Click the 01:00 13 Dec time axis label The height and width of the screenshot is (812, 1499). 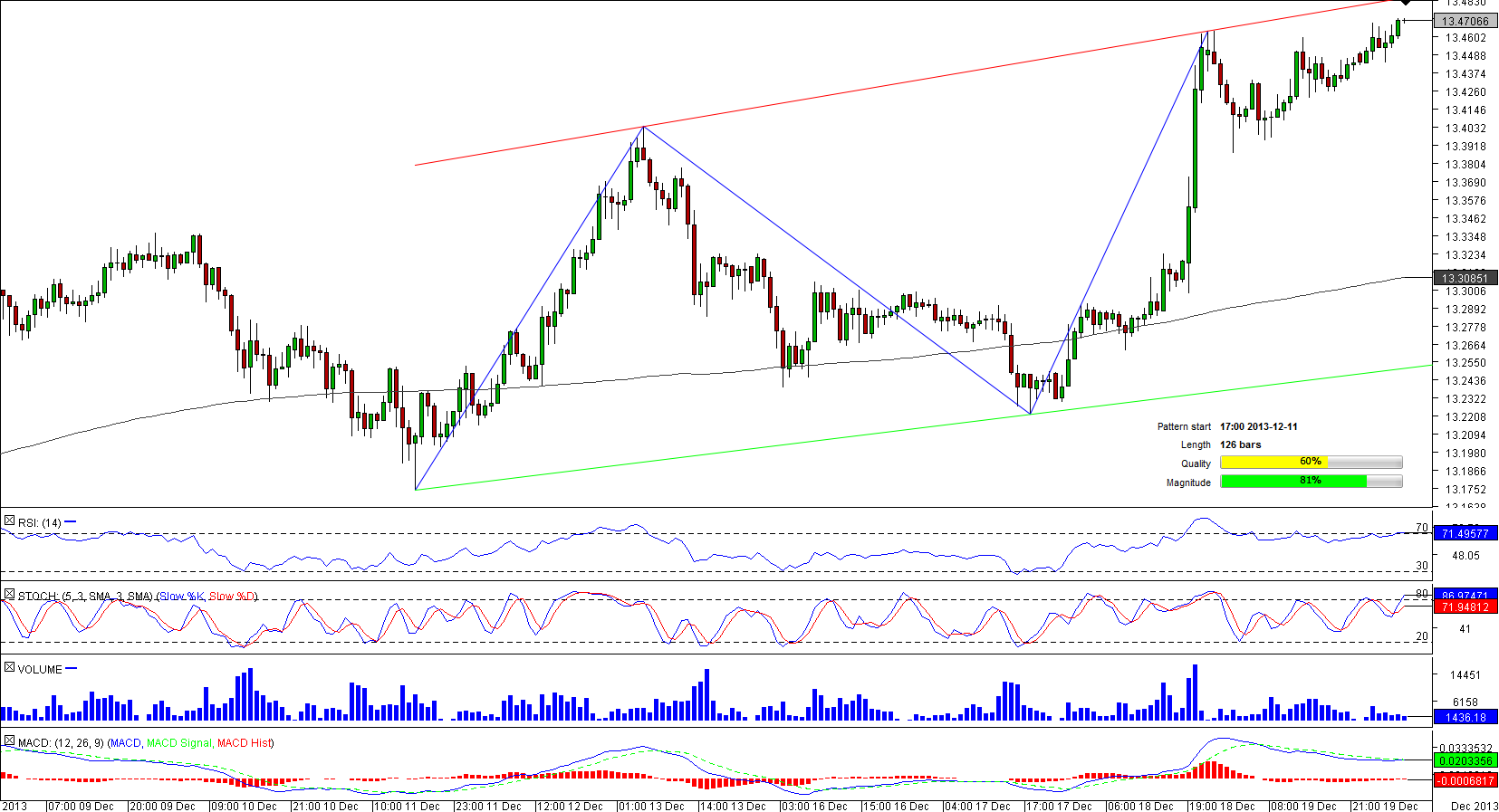click(652, 806)
